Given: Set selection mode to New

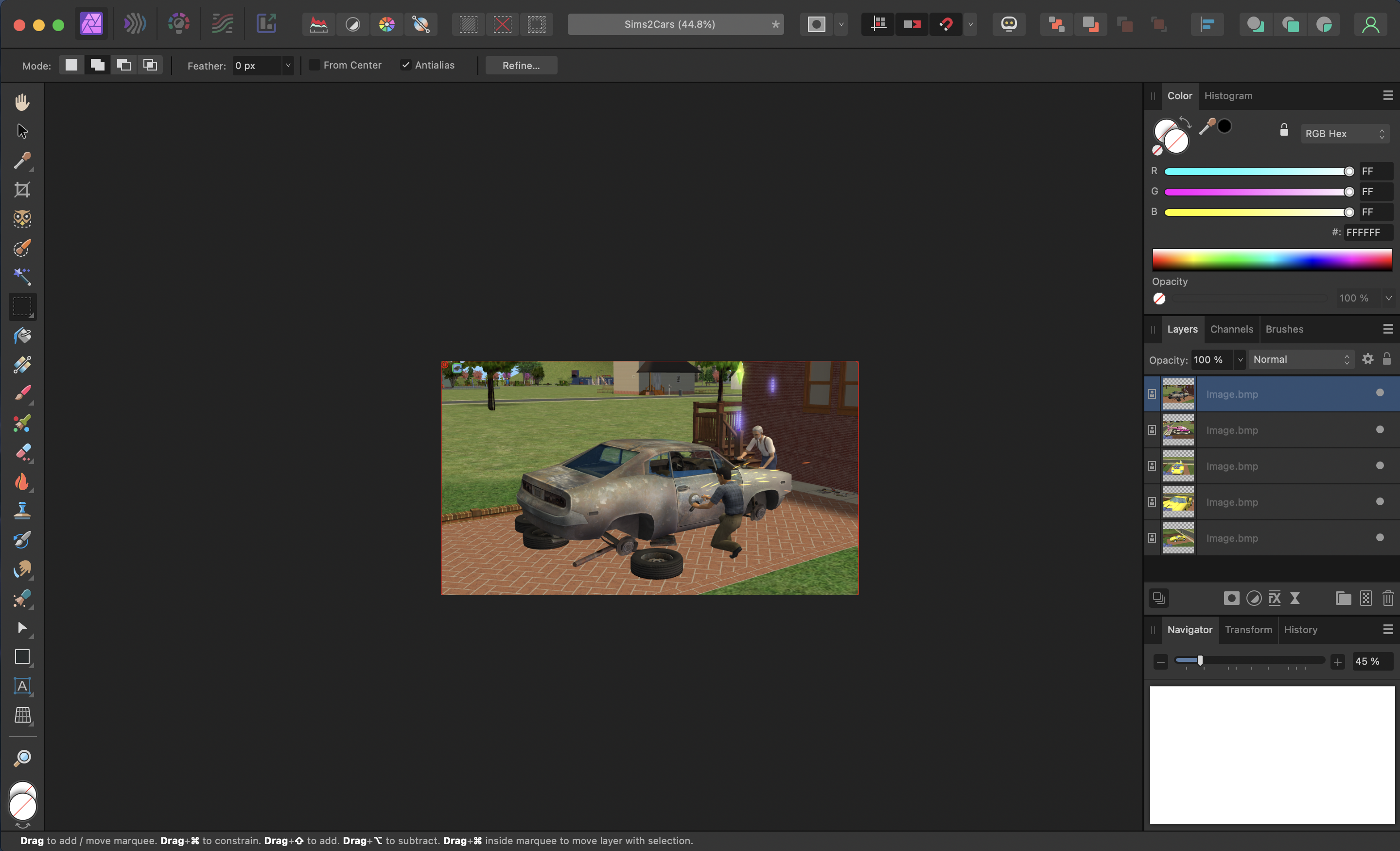Looking at the screenshot, I should (71, 65).
